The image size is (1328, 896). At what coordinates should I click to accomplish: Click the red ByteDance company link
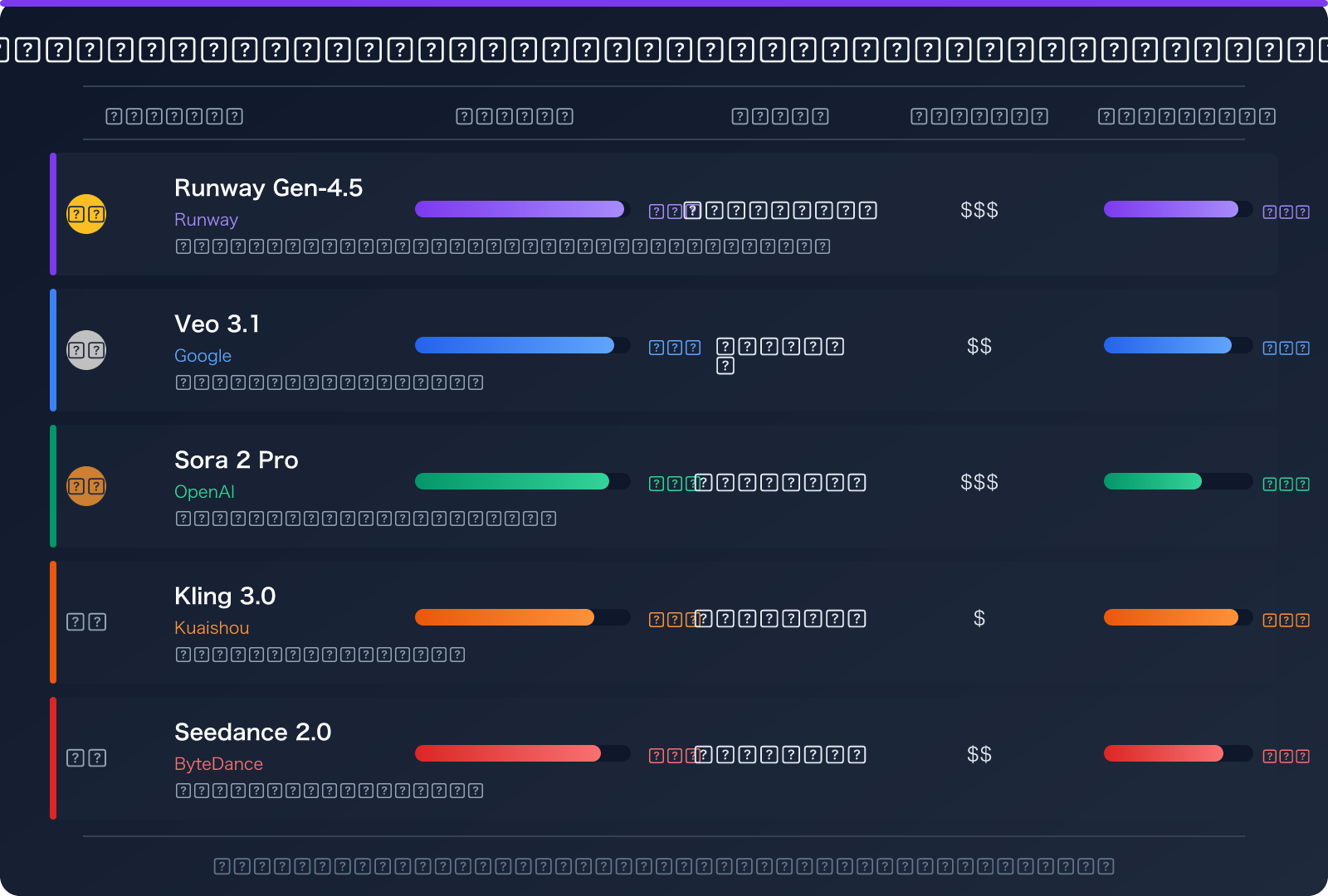coord(218,764)
